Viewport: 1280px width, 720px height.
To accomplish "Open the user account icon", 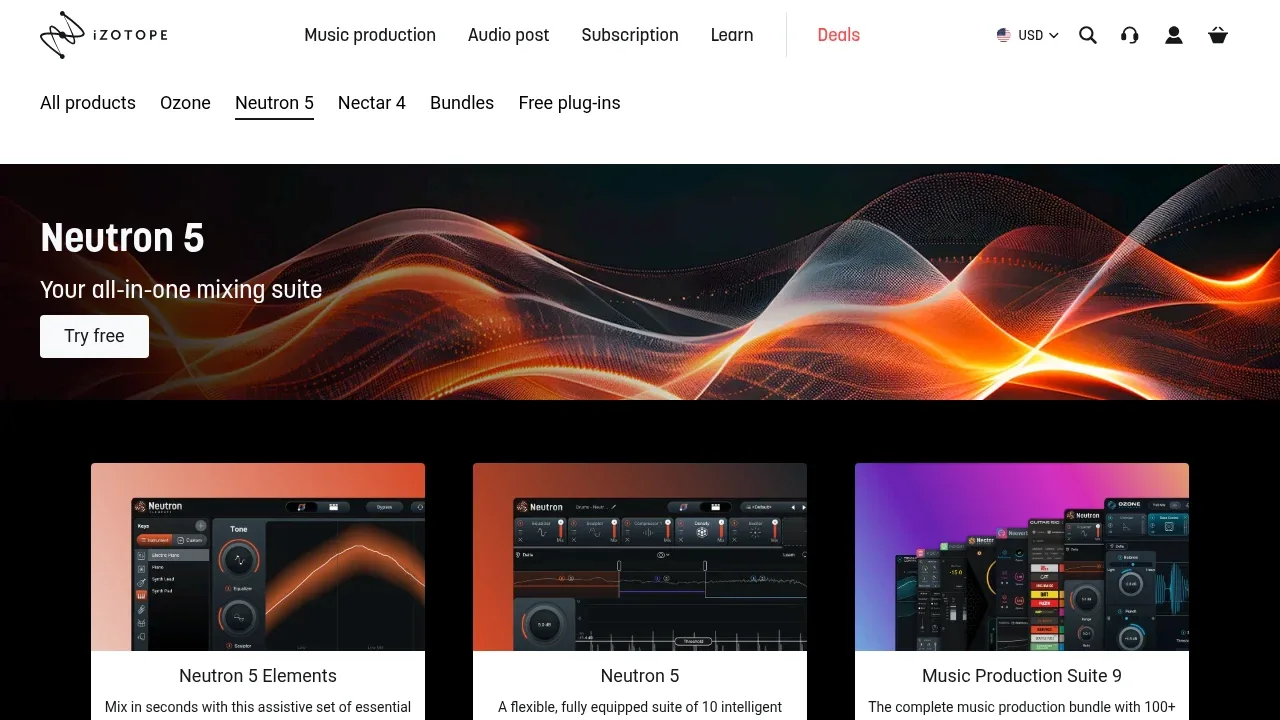I will point(1174,35).
